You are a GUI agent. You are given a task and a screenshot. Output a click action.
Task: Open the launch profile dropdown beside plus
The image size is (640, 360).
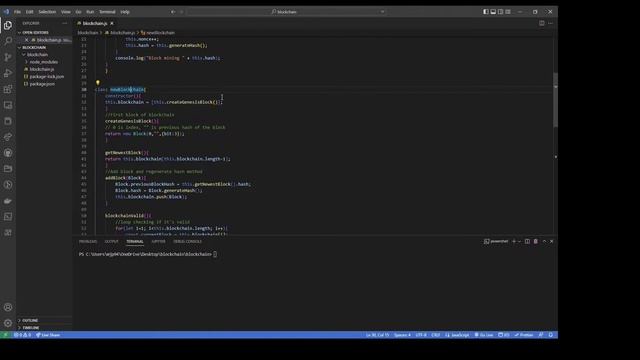click(519, 241)
